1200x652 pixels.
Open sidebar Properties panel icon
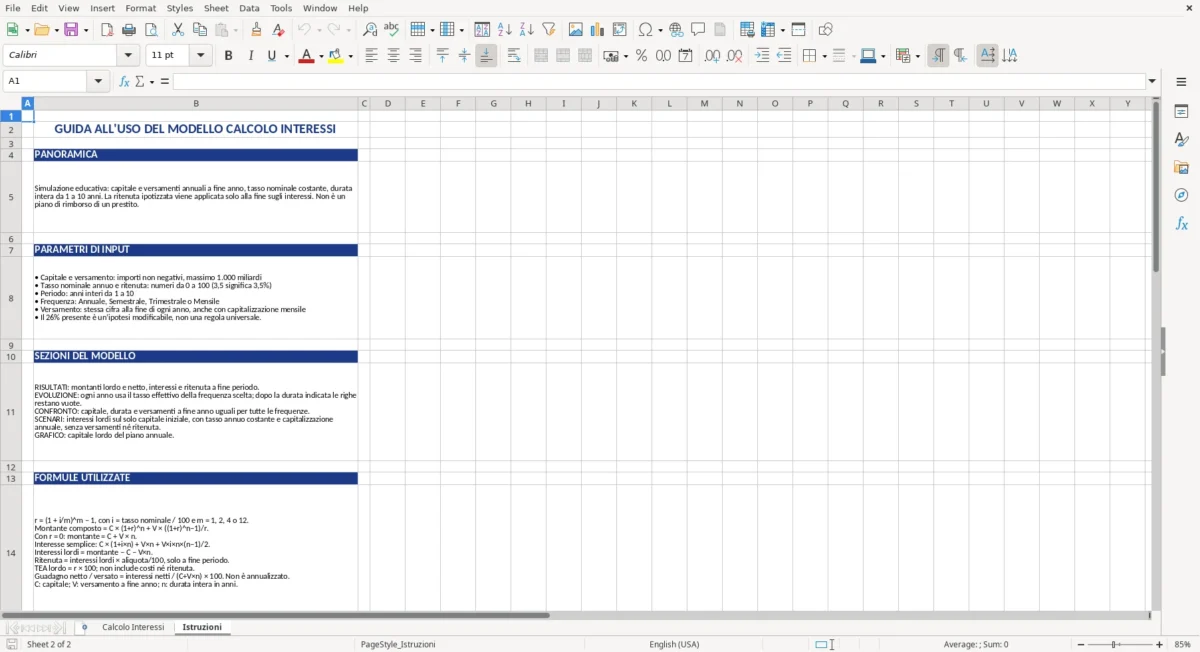tap(1181, 111)
